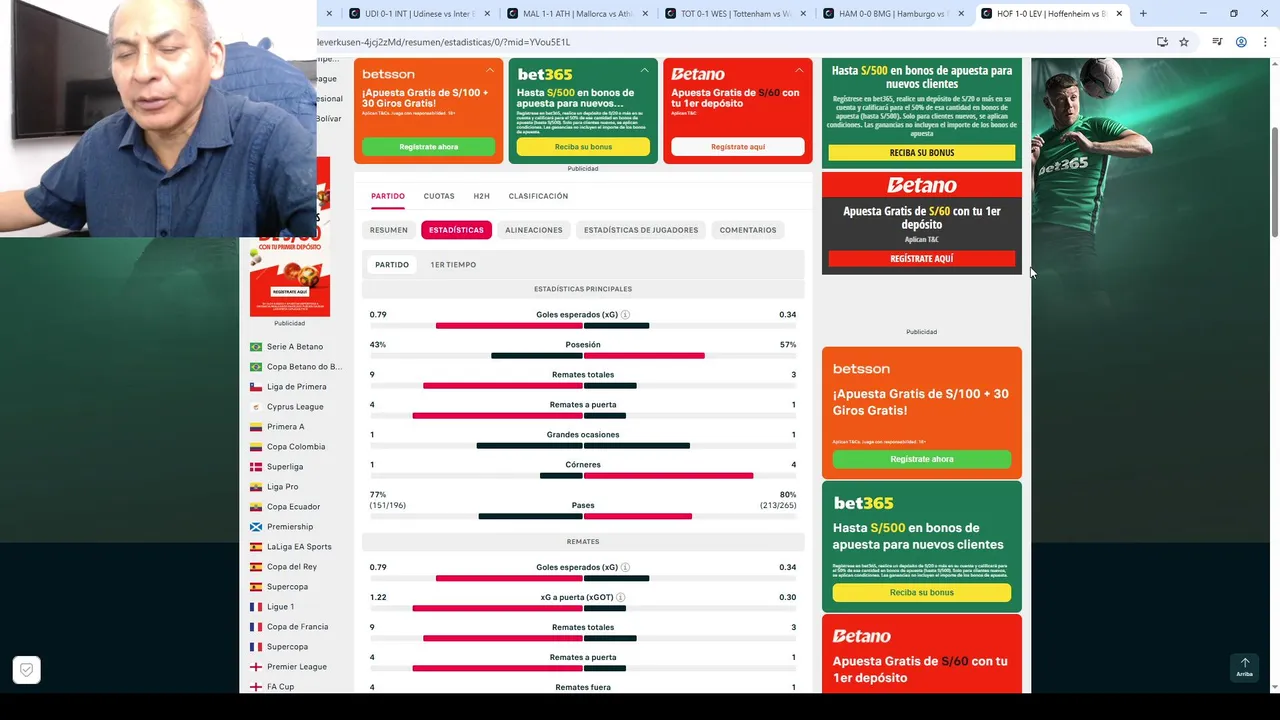Click the red REGÍSTRATE AQUÍ Betano button
Viewport: 1280px width, 720px height.
coord(922,259)
